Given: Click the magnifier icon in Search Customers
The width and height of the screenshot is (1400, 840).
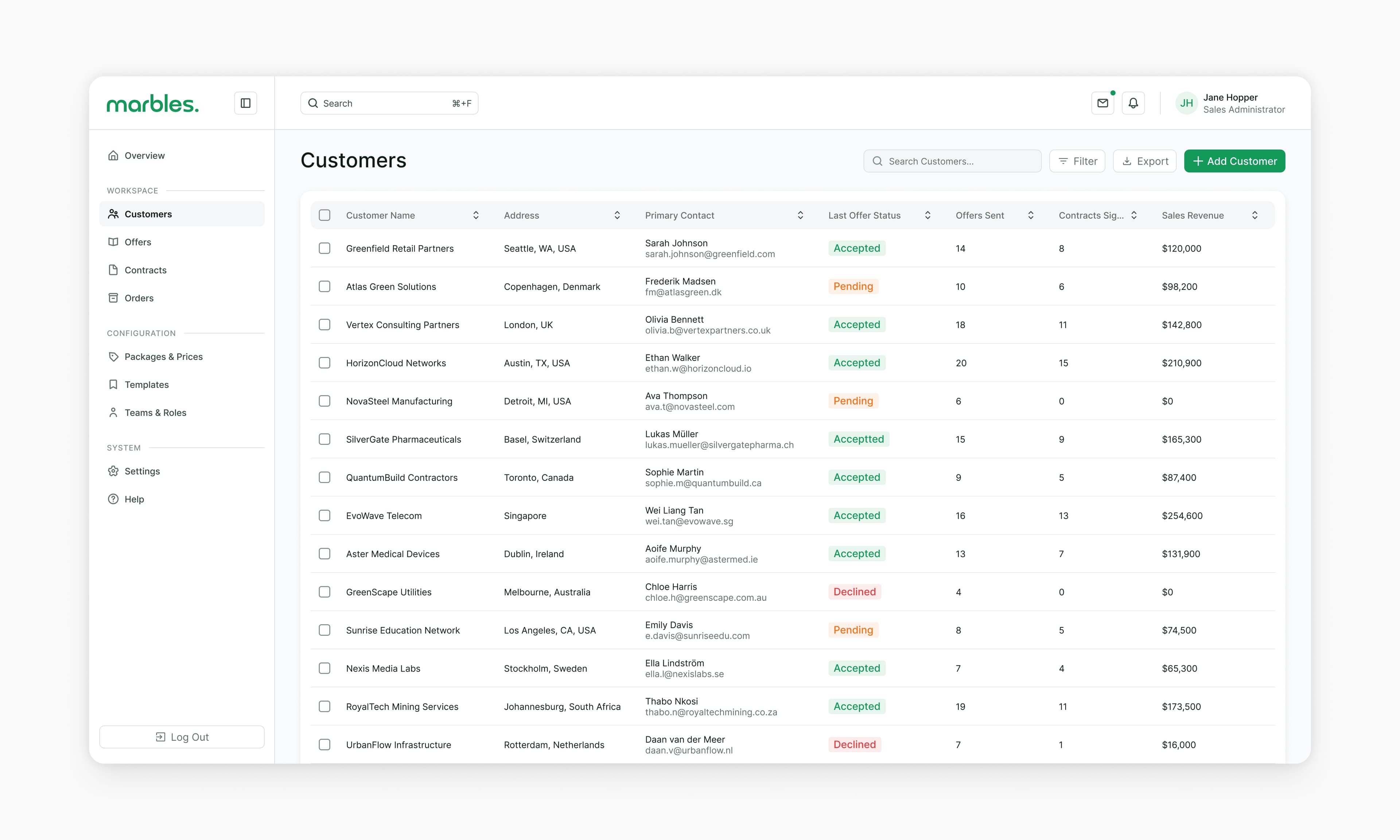Looking at the screenshot, I should coord(877,161).
